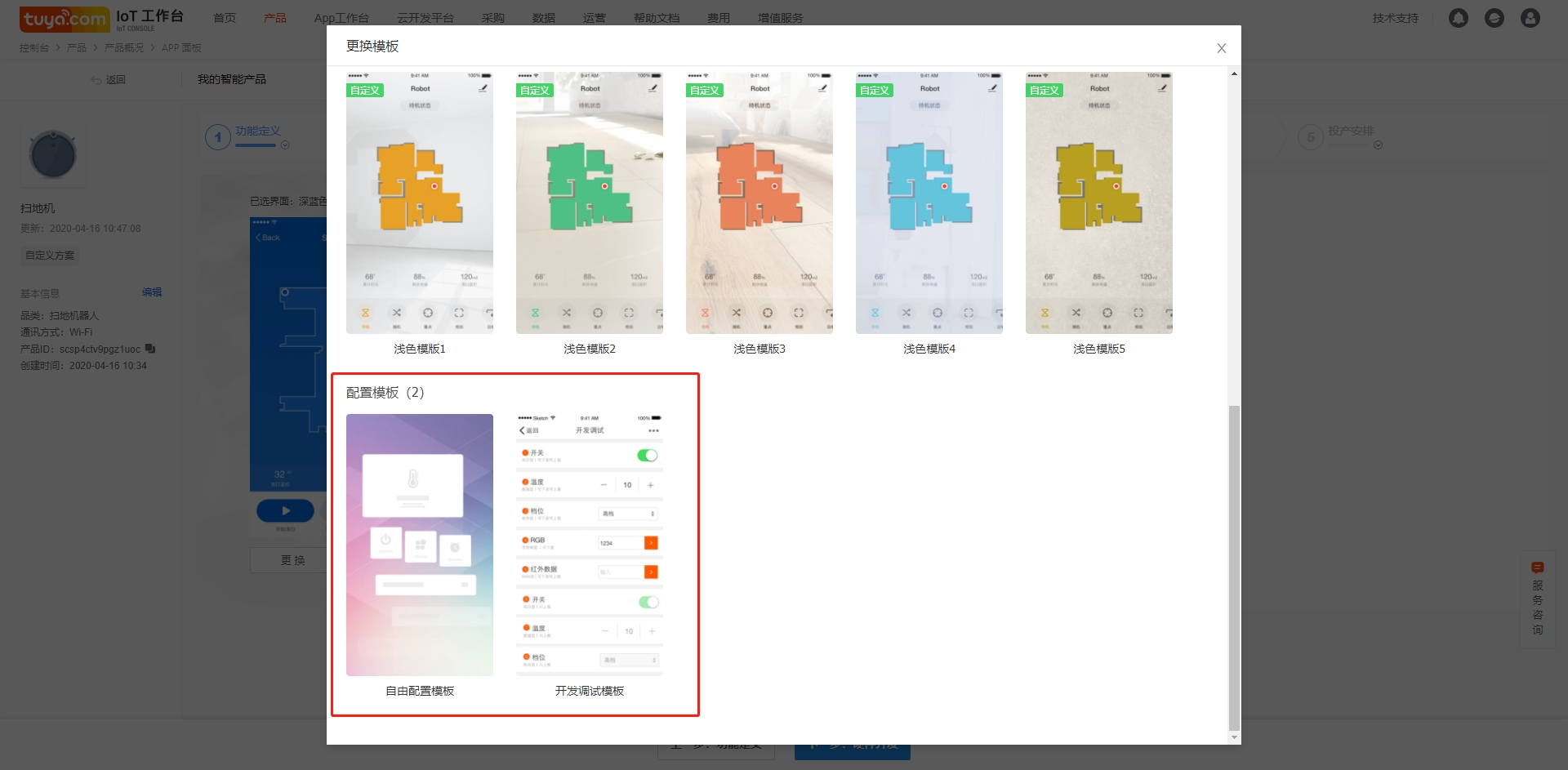Select the 自由配置模板 thumbnail
Screen dimensions: 1568x770
(419, 545)
